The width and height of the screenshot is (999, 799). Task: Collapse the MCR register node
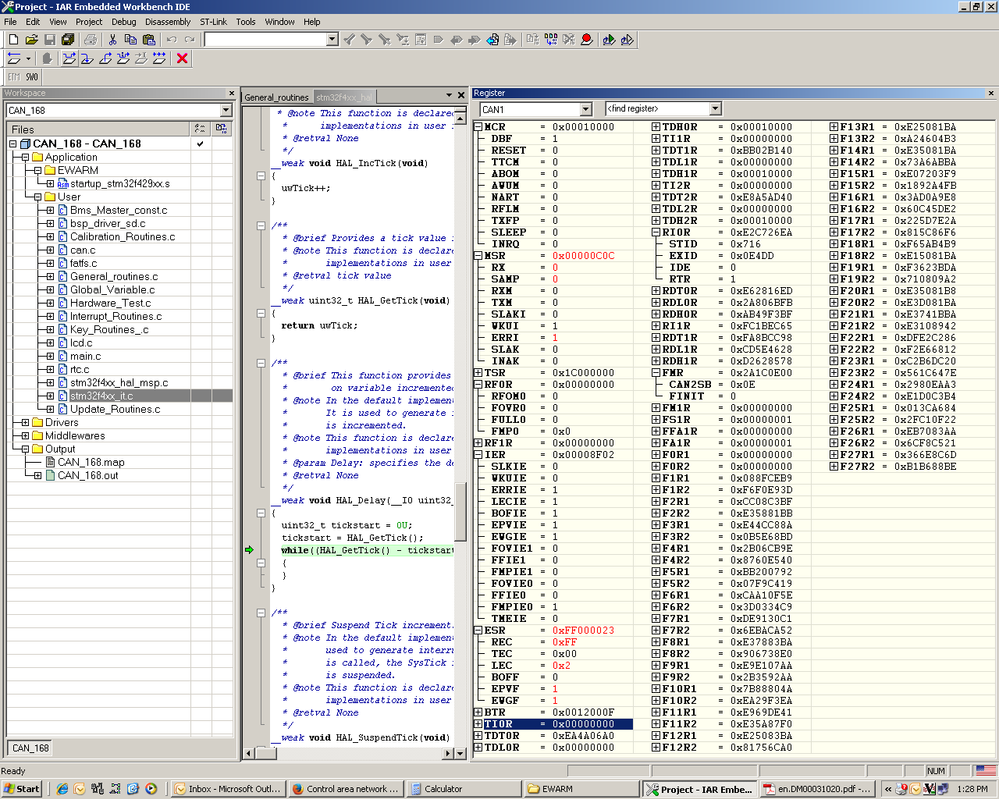478,127
